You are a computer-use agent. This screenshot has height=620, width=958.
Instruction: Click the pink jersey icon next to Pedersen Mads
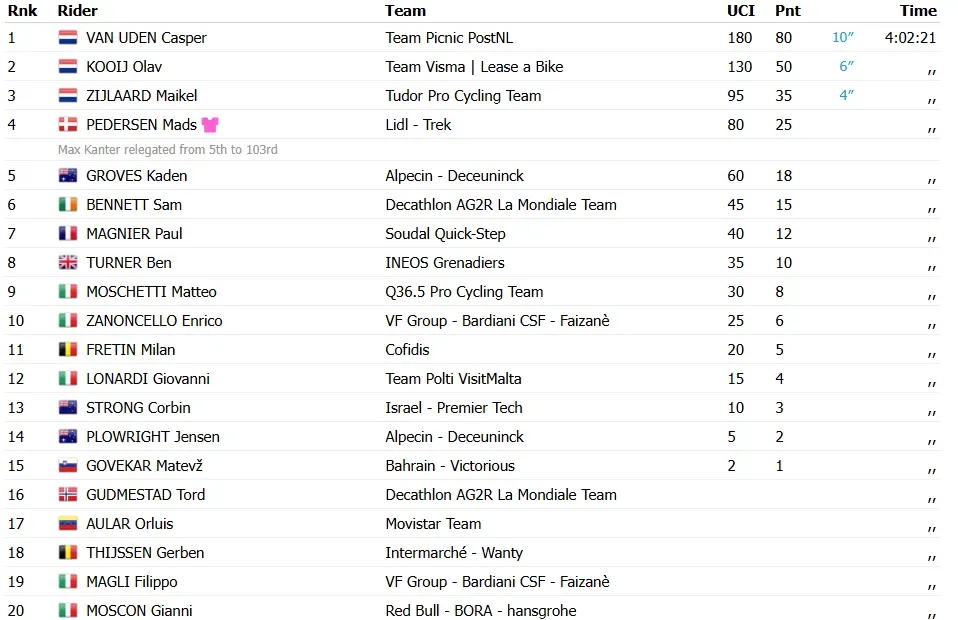click(x=210, y=125)
